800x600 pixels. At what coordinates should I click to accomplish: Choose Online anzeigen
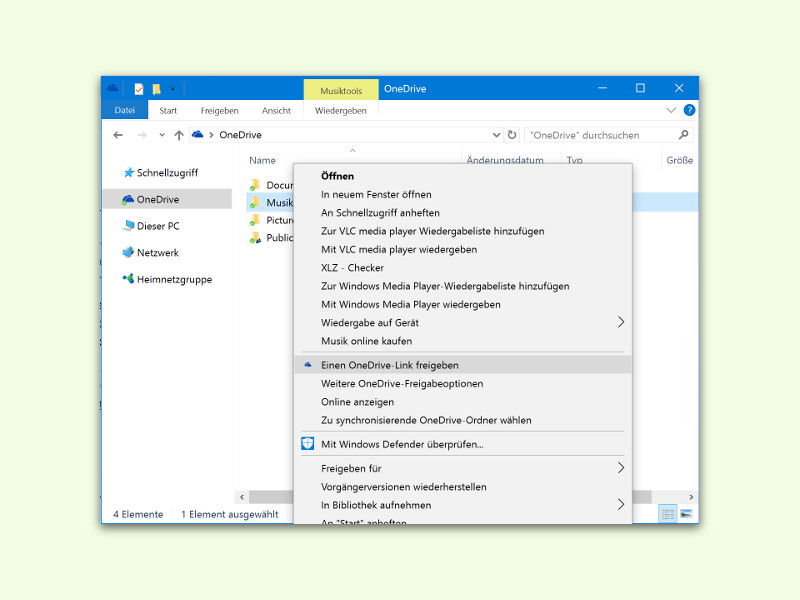463,402
